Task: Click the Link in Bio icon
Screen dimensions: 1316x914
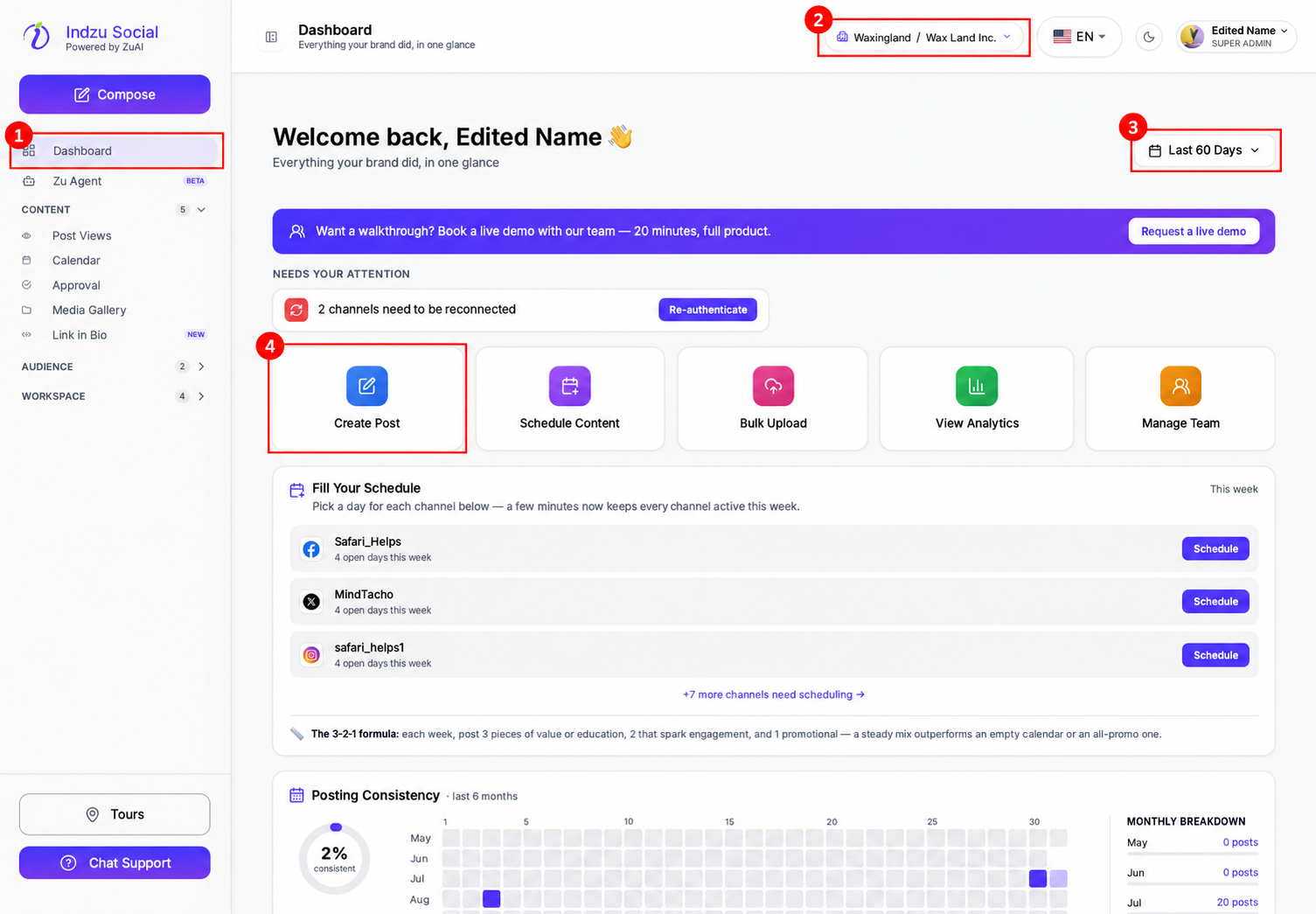Action: click(26, 335)
